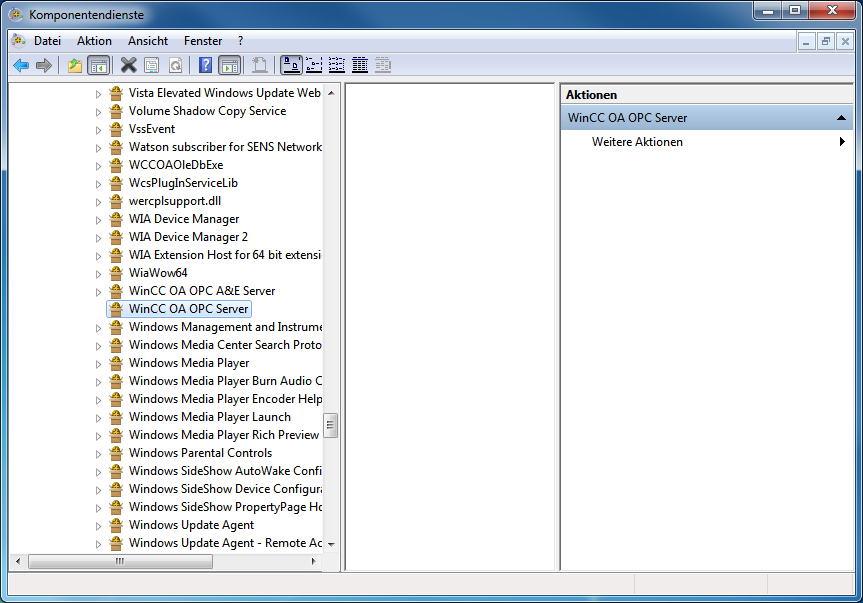
Task: Open the Datei menu
Action: (47, 41)
